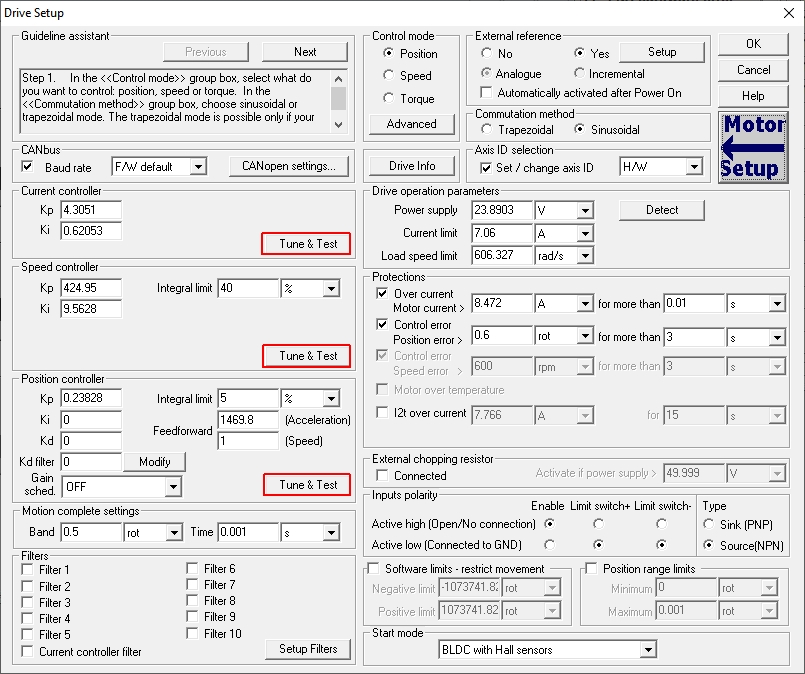This screenshot has width=805, height=674.
Task: Enable Filter 6 checkbox
Action: (x=192, y=568)
